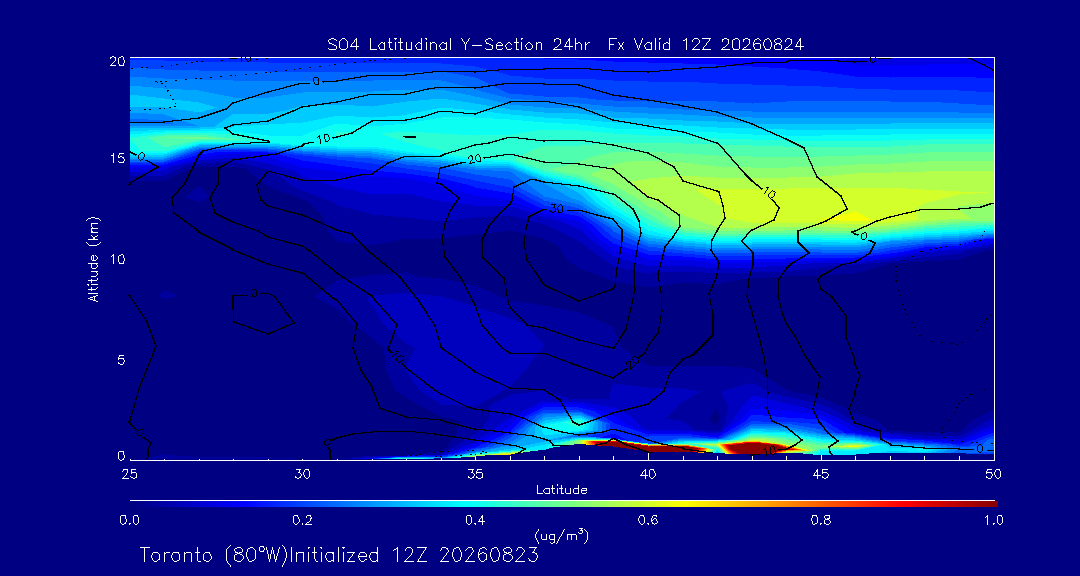Click the colorbar at 1.0 maximum red end
Image resolution: width=1080 pixels, height=576 pixels.
[x=992, y=504]
